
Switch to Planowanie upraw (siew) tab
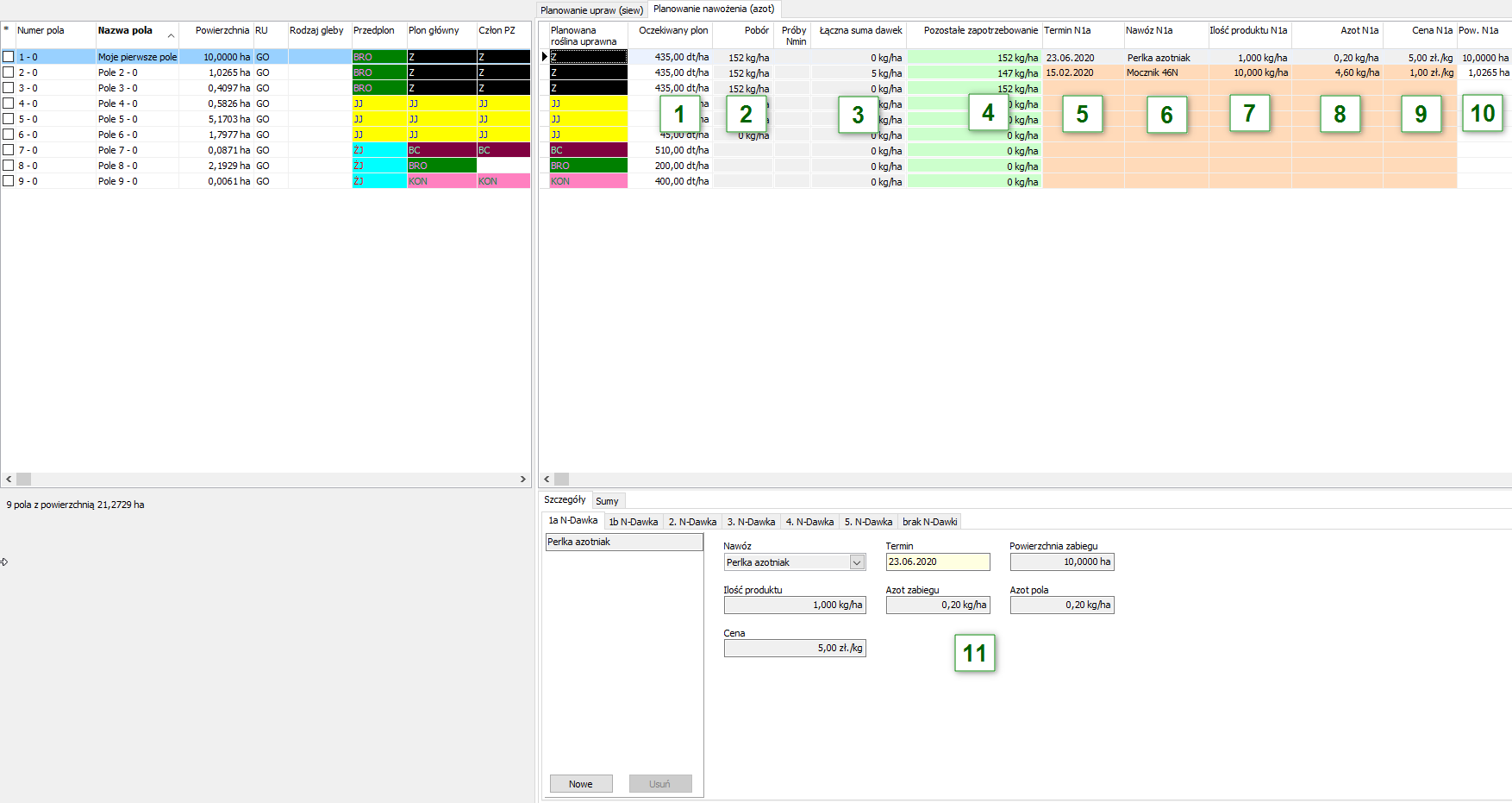coord(591,10)
